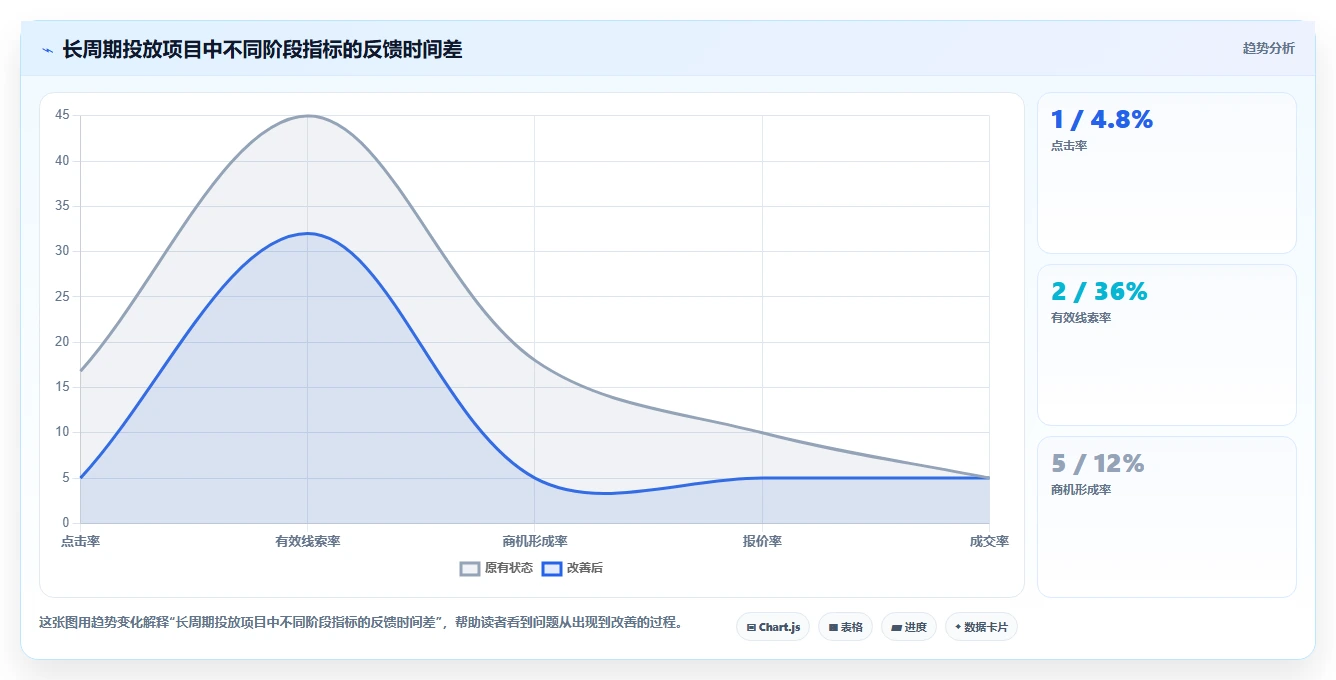Image resolution: width=1336 pixels, height=680 pixels.
Task: Click the 成交率 x-axis label
Action: click(x=989, y=541)
